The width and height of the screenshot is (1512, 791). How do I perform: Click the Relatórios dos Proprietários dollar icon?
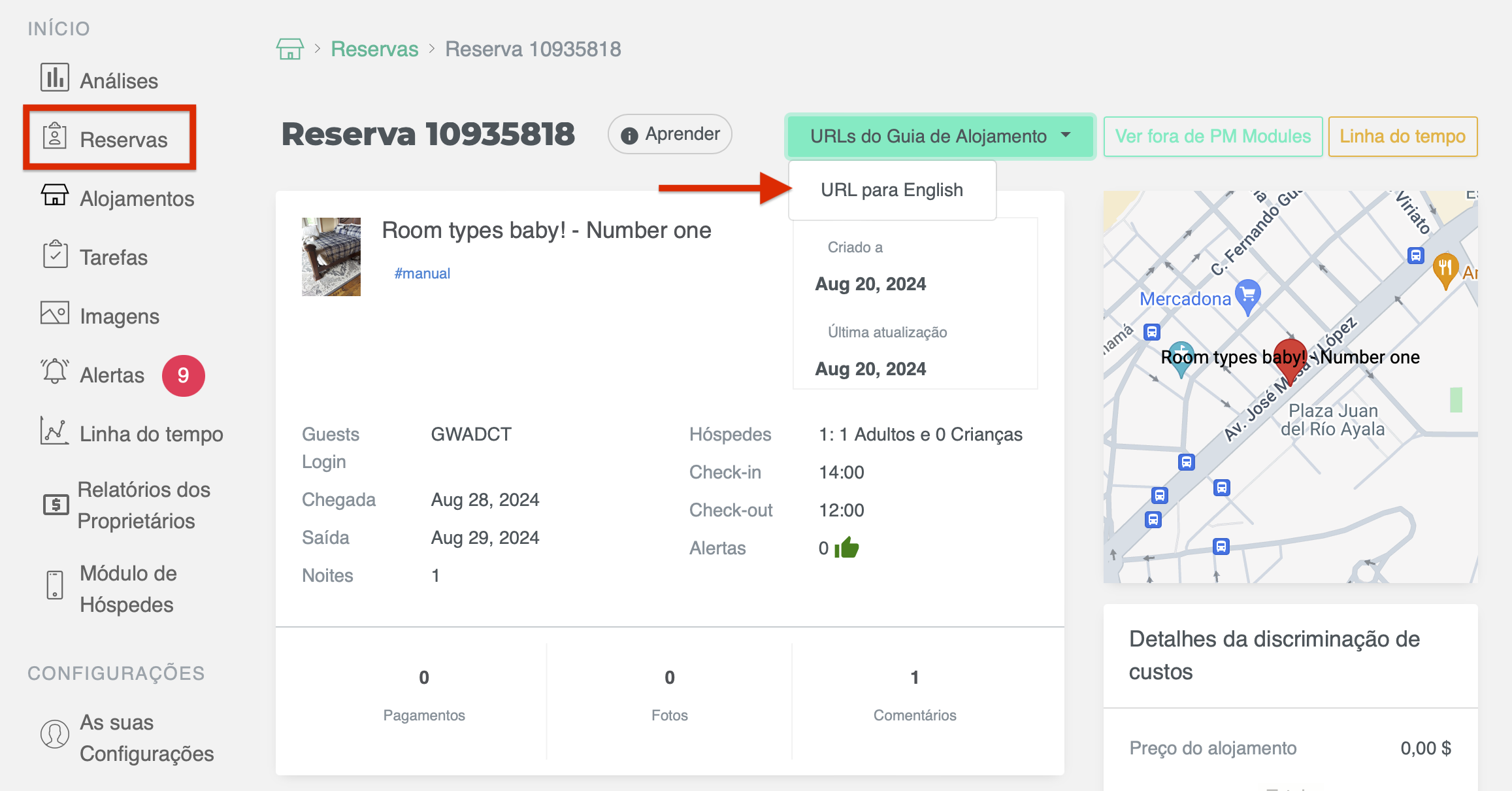(x=56, y=505)
